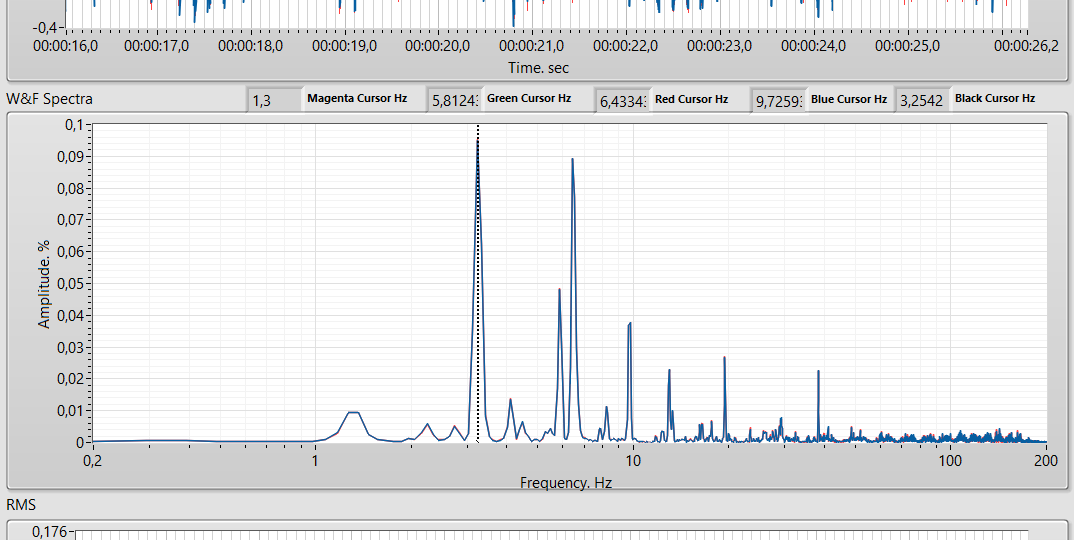Click the Blue Cursor Hz label
The image size is (1074, 540).
(x=849, y=99)
